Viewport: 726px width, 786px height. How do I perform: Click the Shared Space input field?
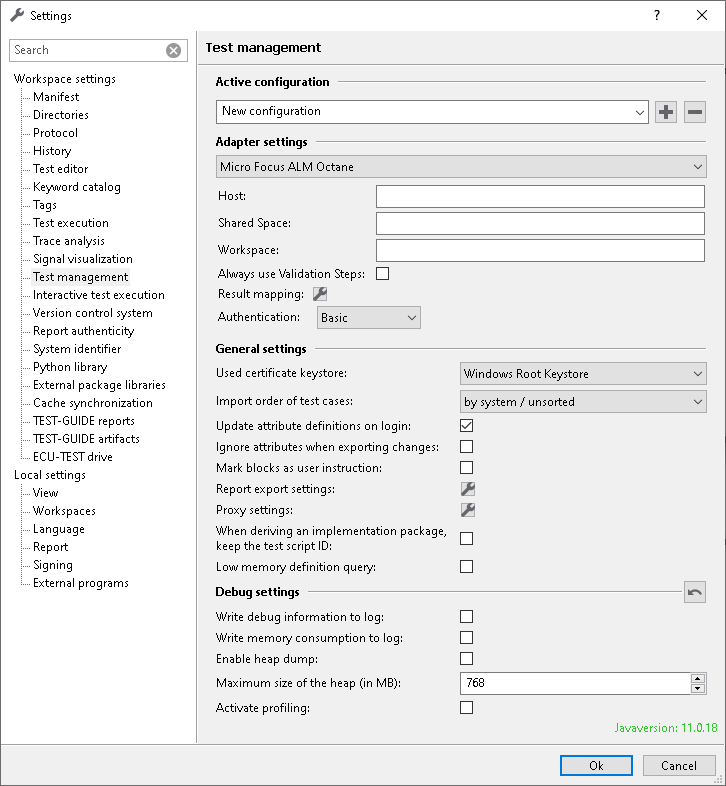540,223
